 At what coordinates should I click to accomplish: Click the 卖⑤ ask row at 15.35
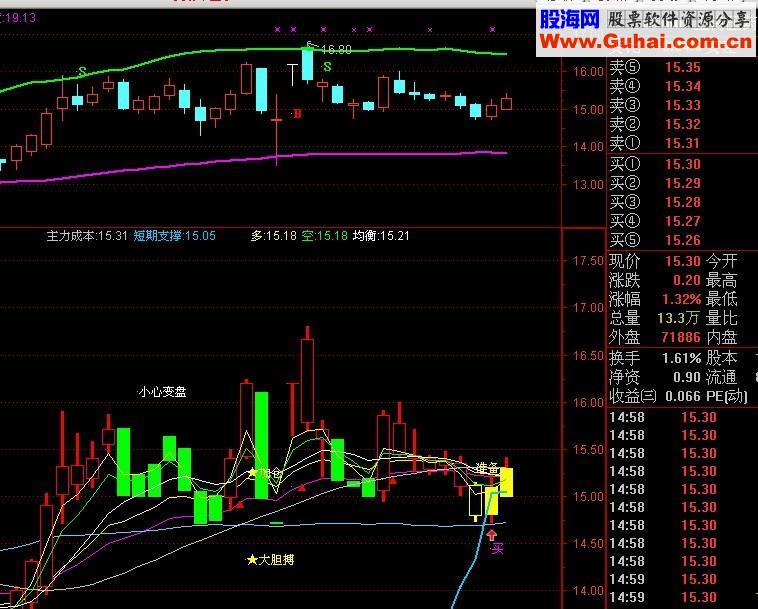(x=655, y=67)
